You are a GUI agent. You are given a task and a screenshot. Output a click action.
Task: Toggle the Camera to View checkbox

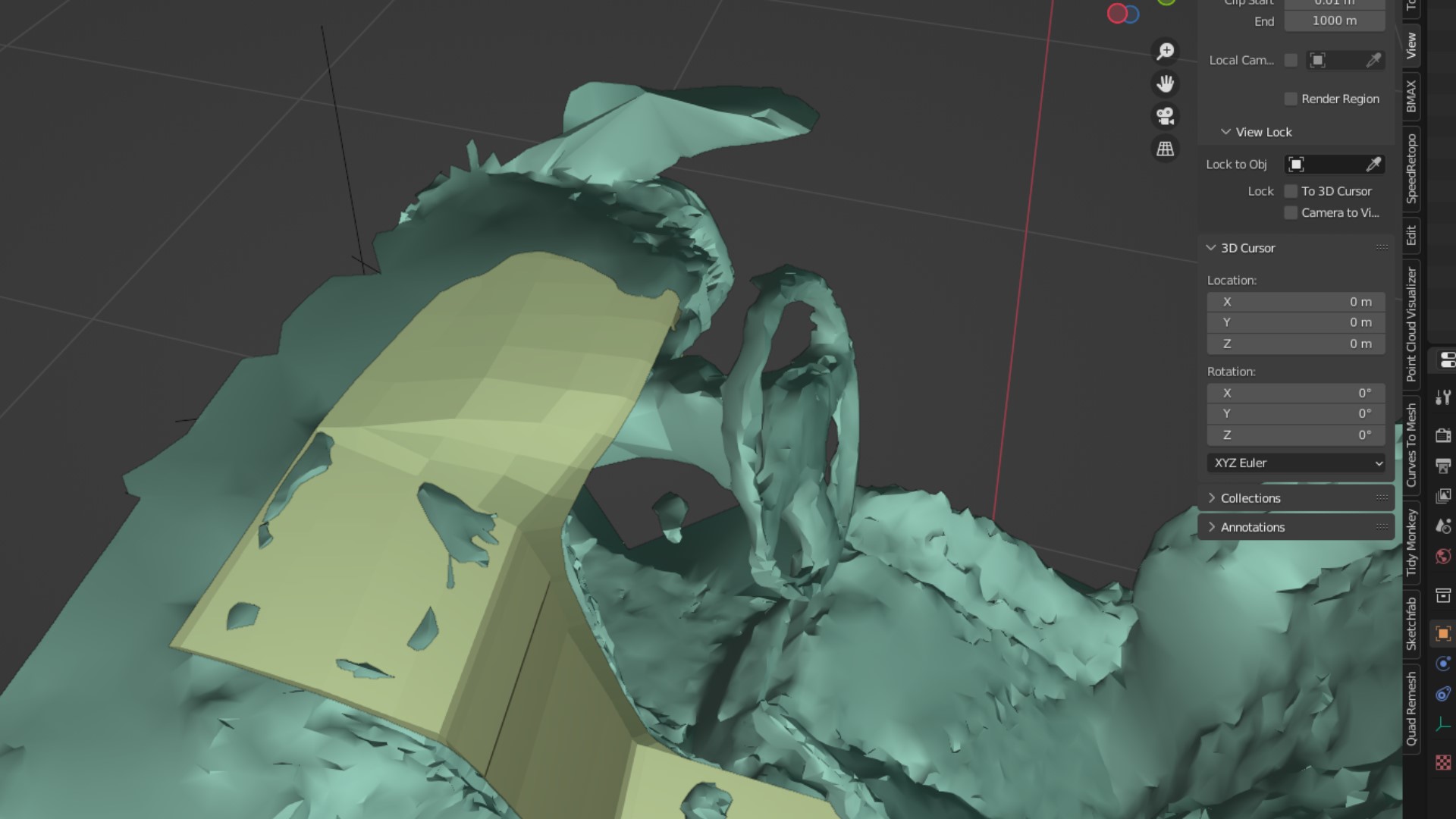click(1291, 213)
